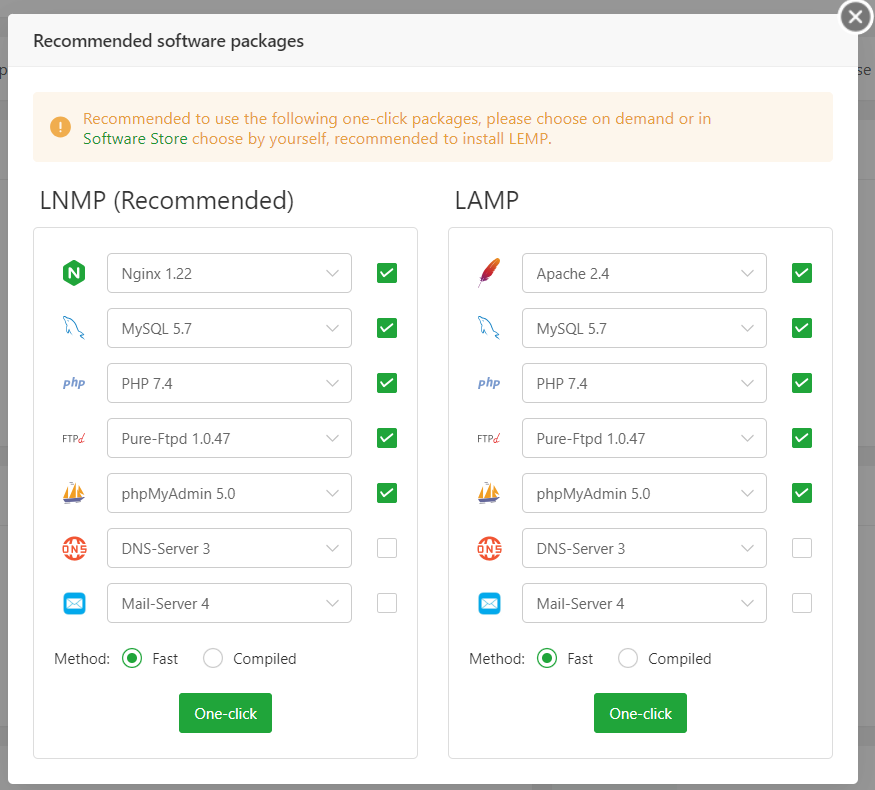Enable Mail-Server 4 checkbox in LNMP

[387, 603]
